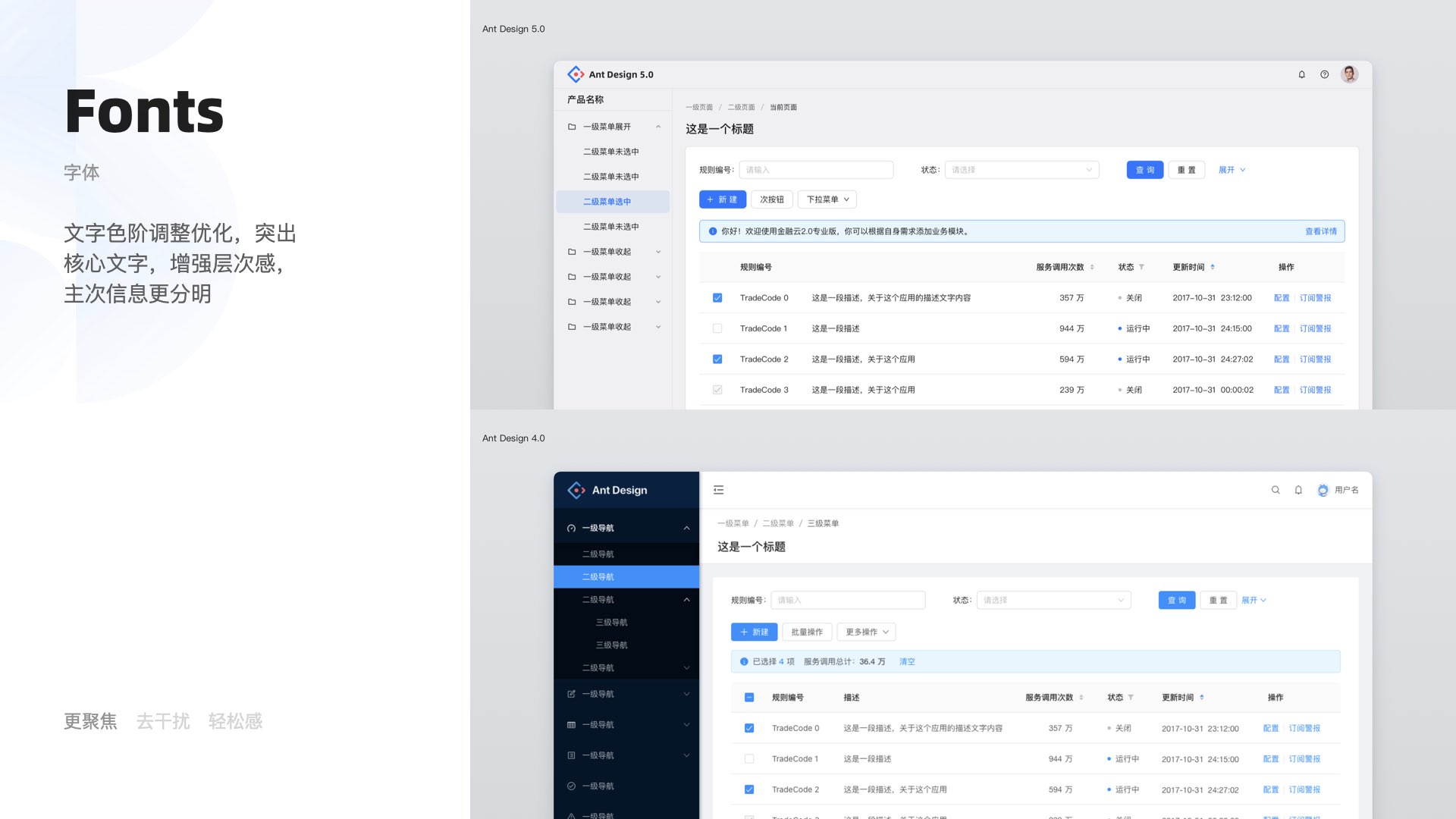
Task: Uncheck TradeCode 2 row in Ant Design 4.0
Action: tap(749, 789)
